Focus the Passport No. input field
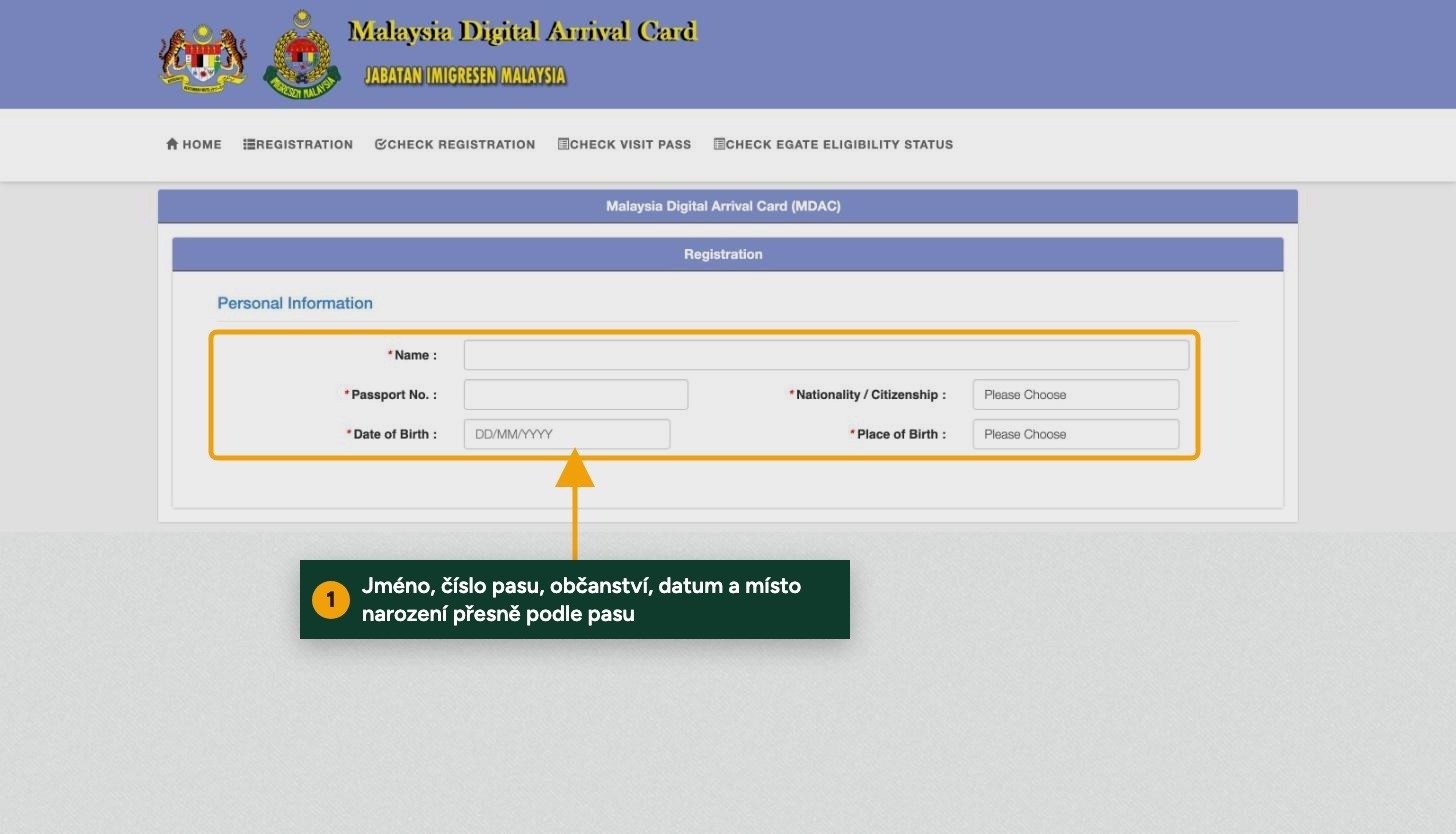 [x=576, y=394]
